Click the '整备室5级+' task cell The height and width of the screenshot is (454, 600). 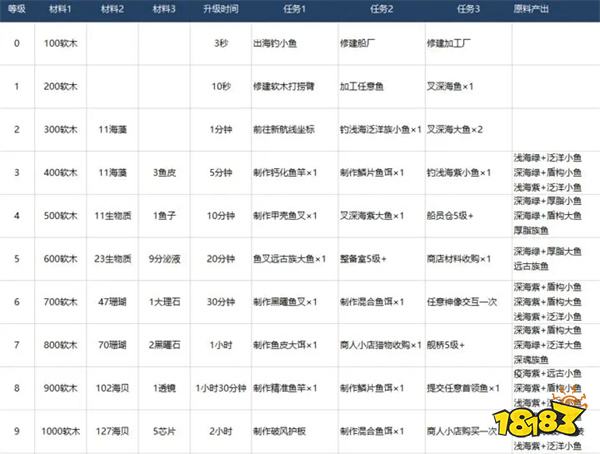[363, 259]
